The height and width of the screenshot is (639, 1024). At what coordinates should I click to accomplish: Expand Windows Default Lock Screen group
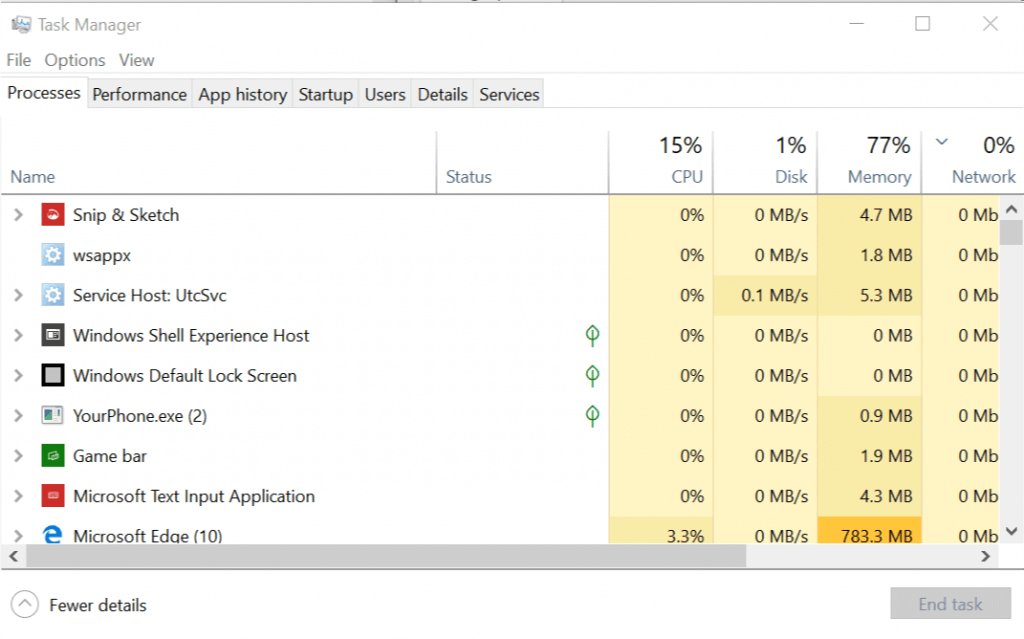18,376
